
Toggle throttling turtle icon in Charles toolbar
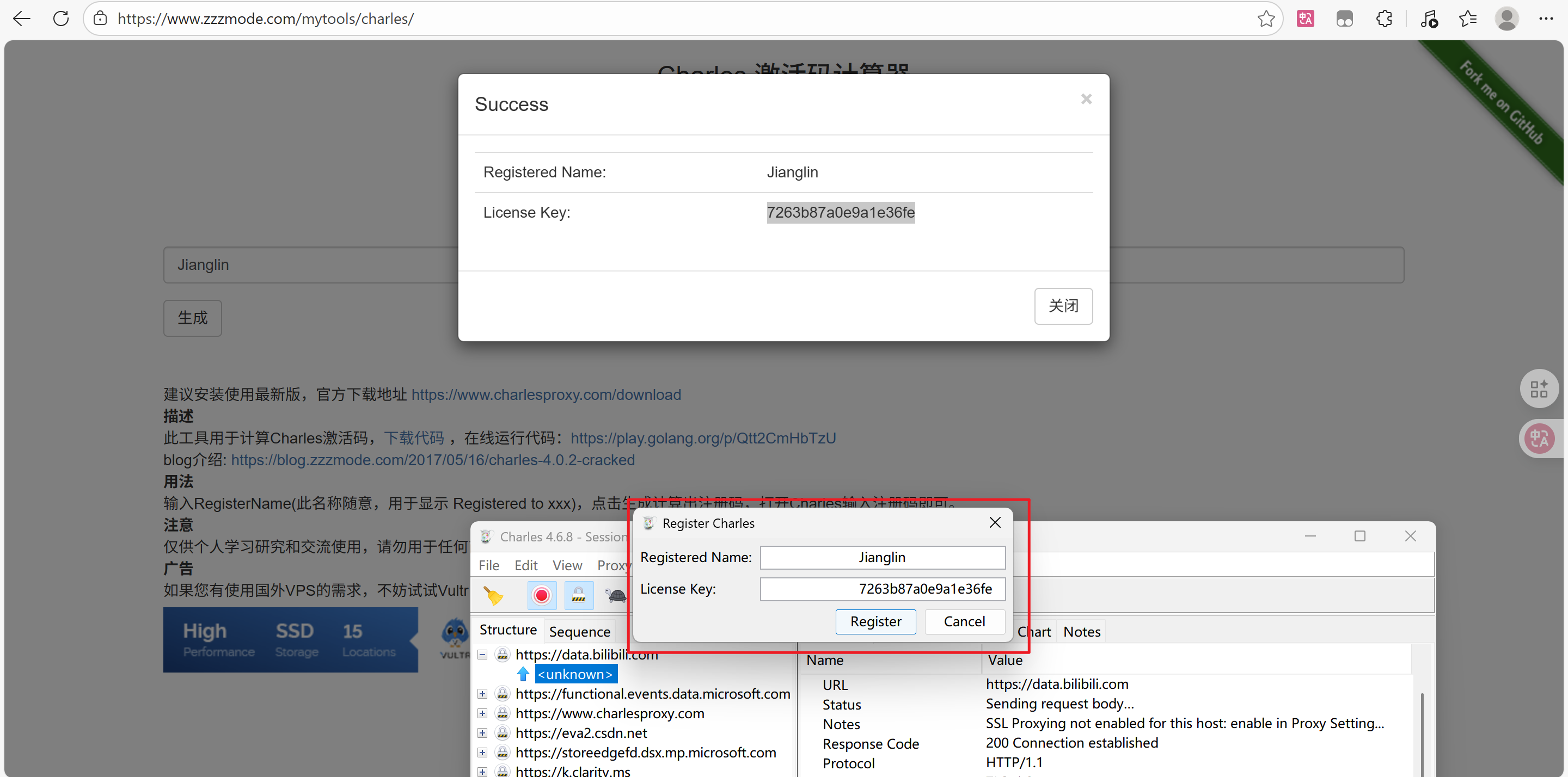[x=615, y=596]
